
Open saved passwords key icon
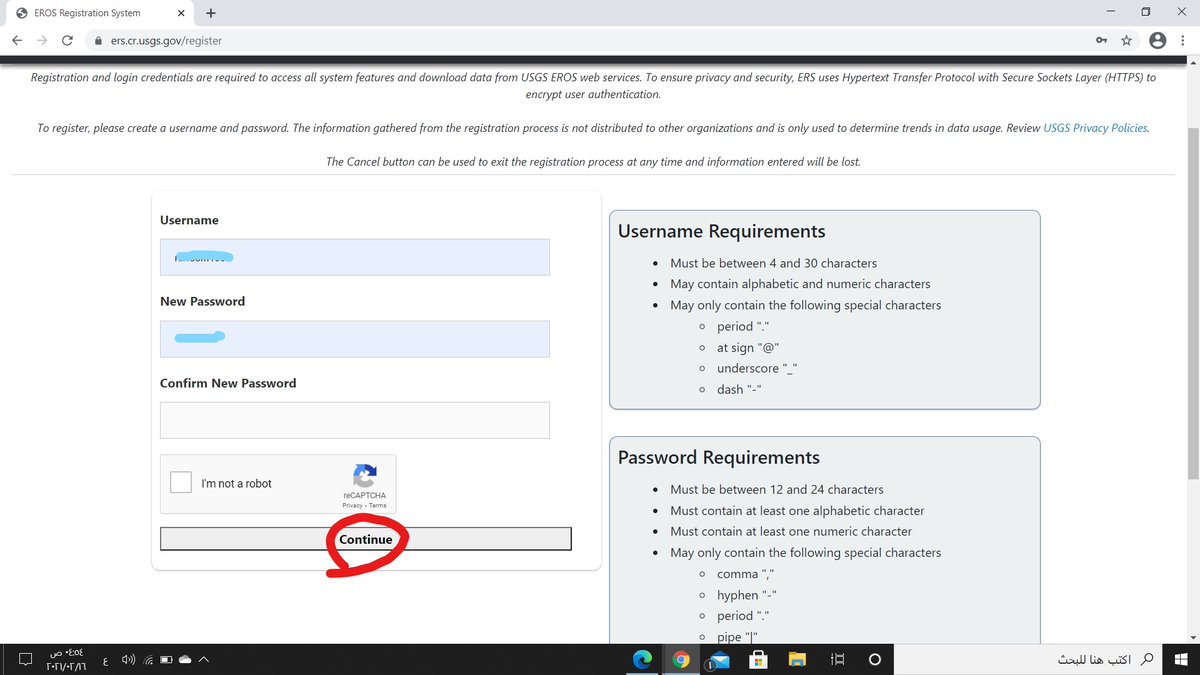pos(1101,41)
